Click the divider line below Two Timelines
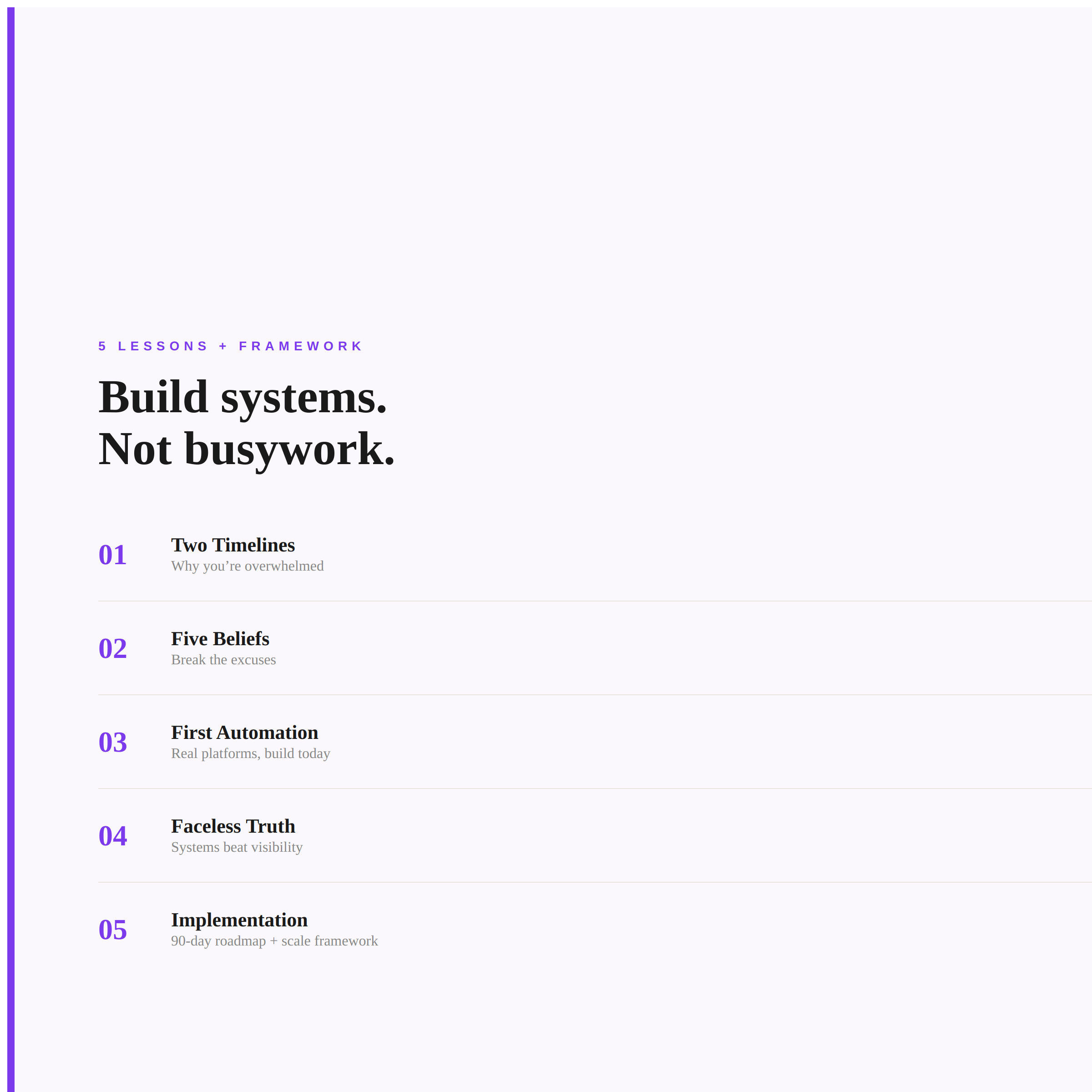Image resolution: width=1092 pixels, height=1092 pixels. tap(593, 601)
